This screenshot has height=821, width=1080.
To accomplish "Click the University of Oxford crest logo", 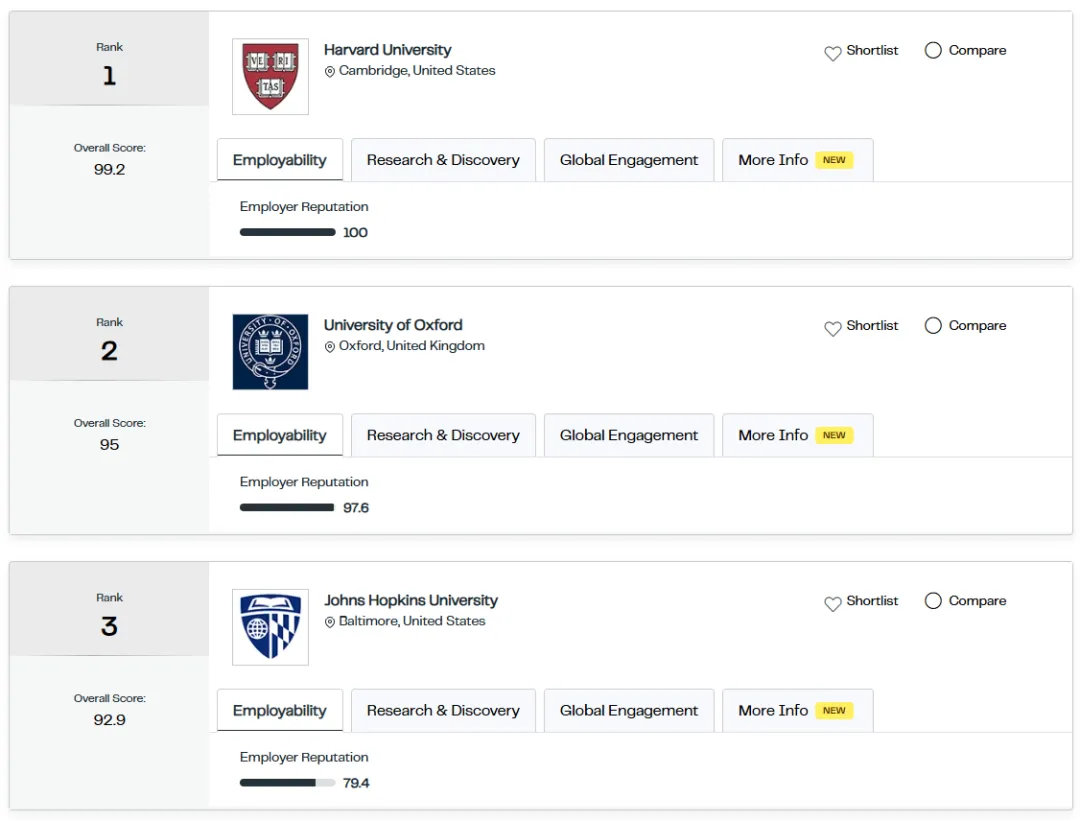I will 270,352.
